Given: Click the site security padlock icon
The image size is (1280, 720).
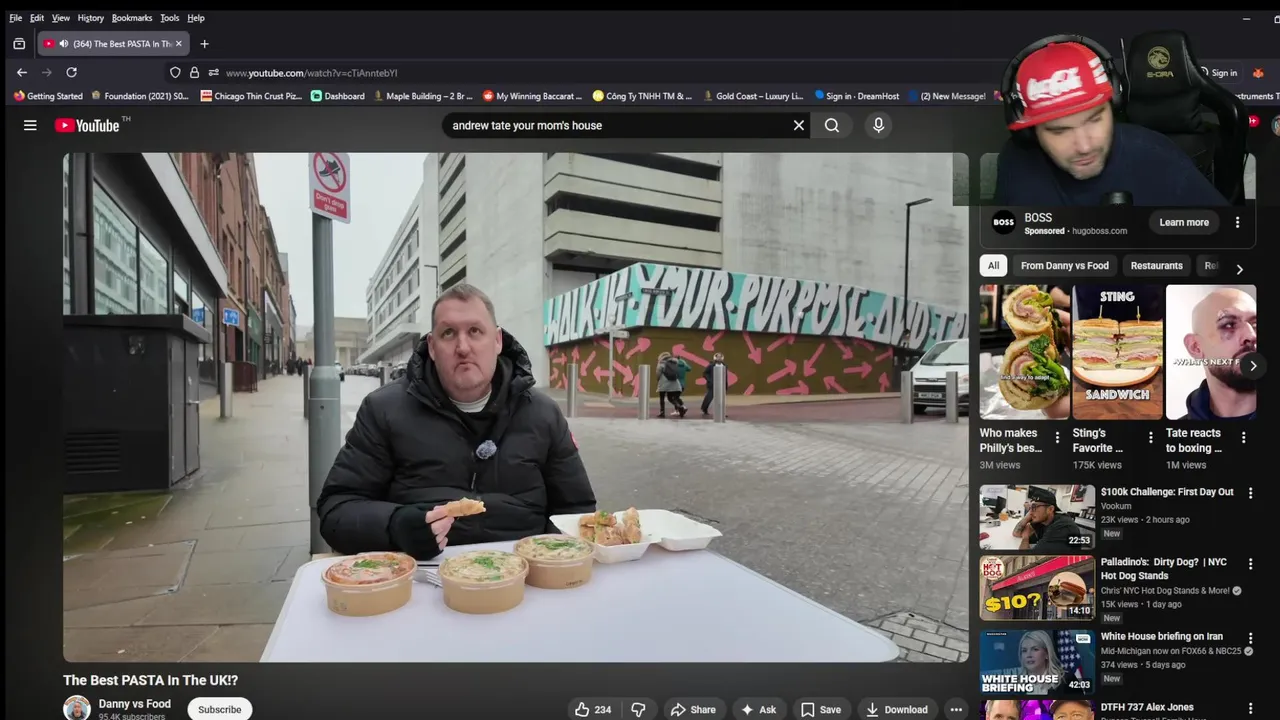Looking at the screenshot, I should coord(194,72).
